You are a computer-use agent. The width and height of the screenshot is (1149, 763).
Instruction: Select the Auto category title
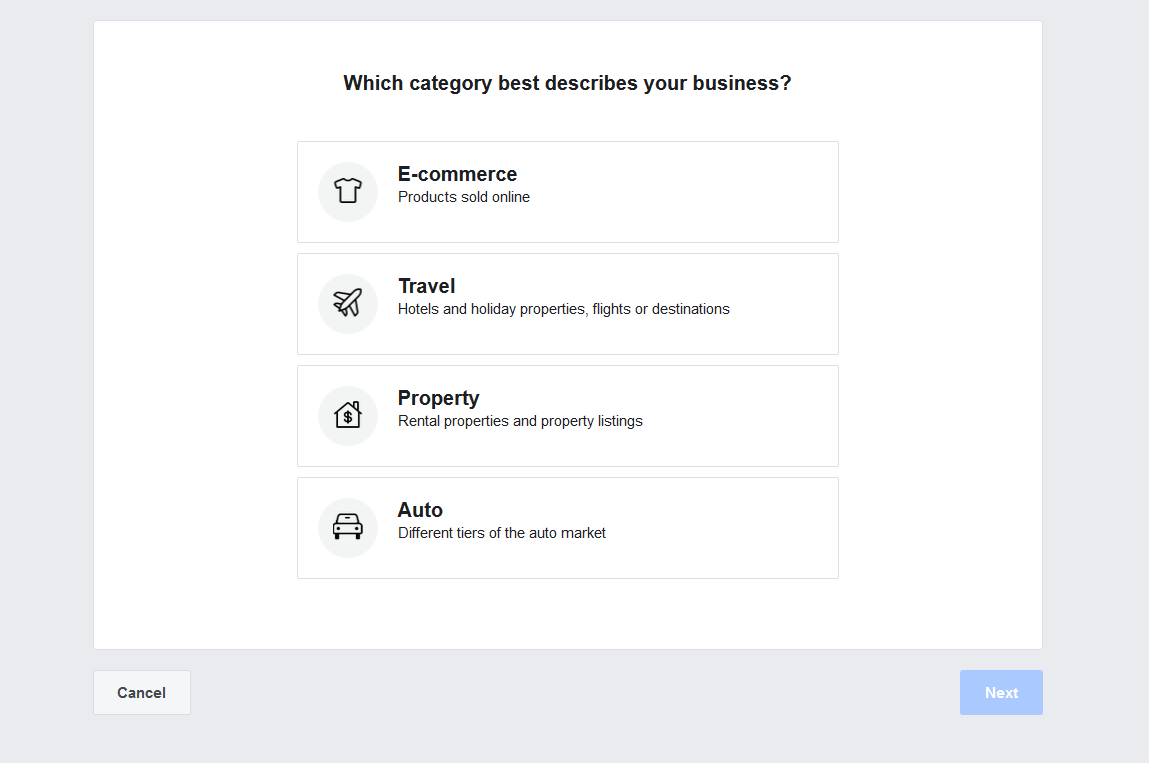pos(420,510)
